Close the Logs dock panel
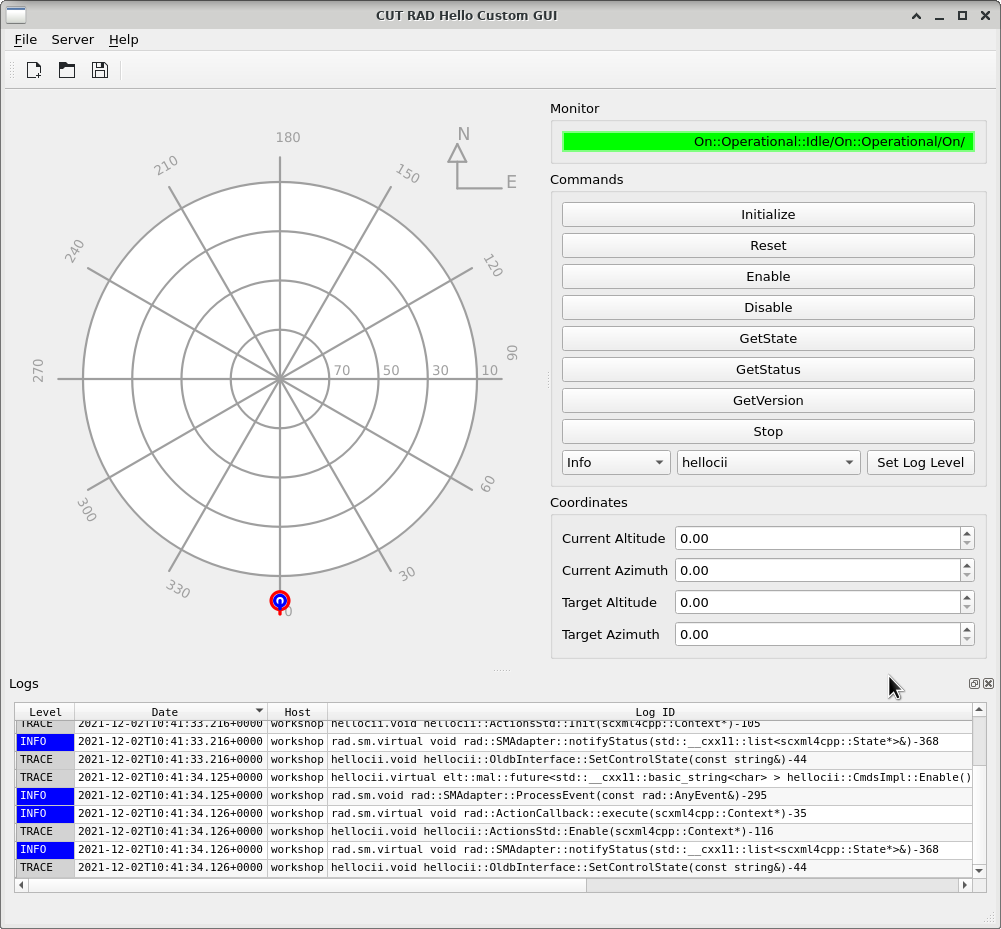The height and width of the screenshot is (929, 1001). tap(988, 684)
